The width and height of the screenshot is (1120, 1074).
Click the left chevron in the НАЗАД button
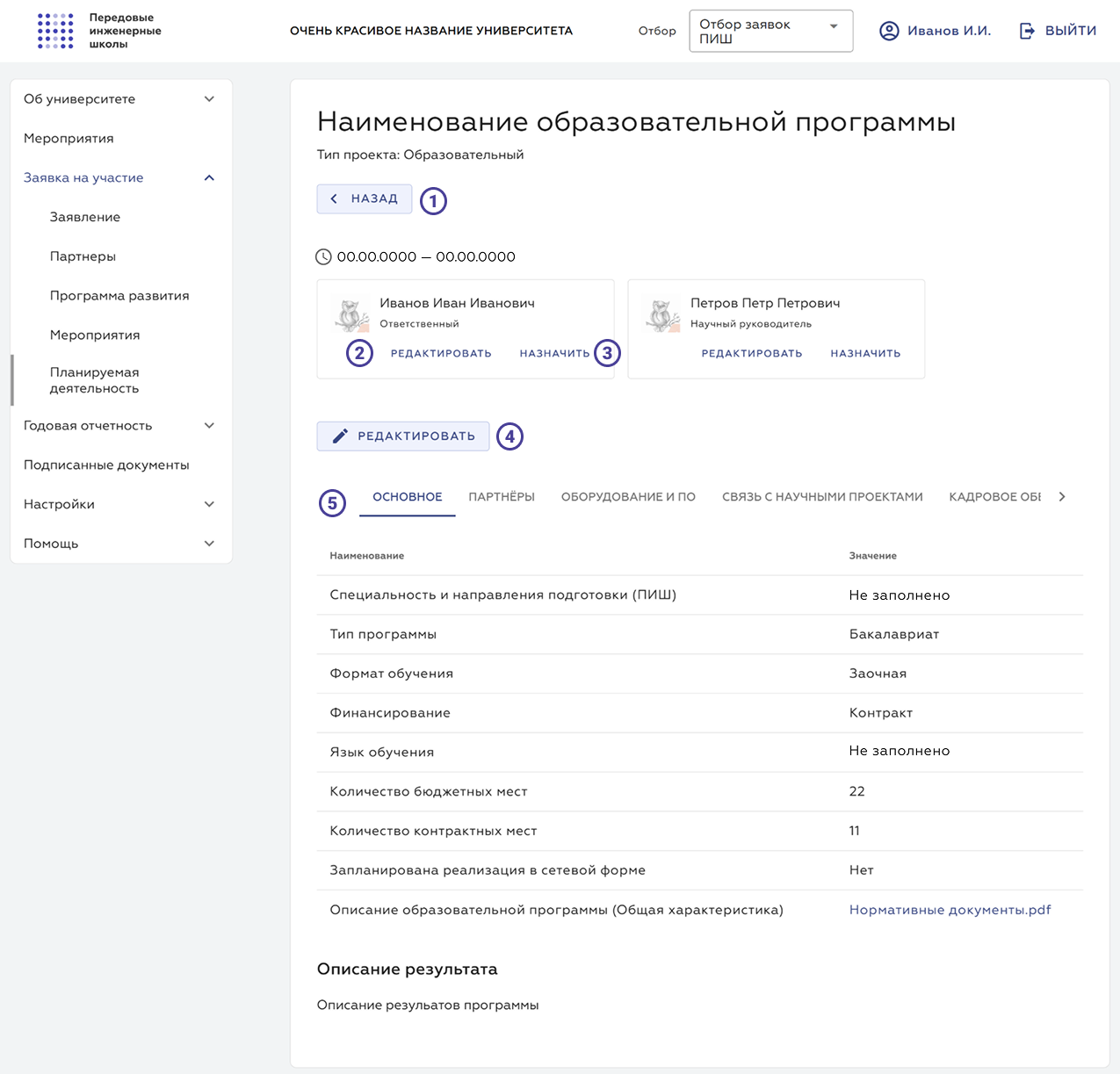click(x=334, y=198)
